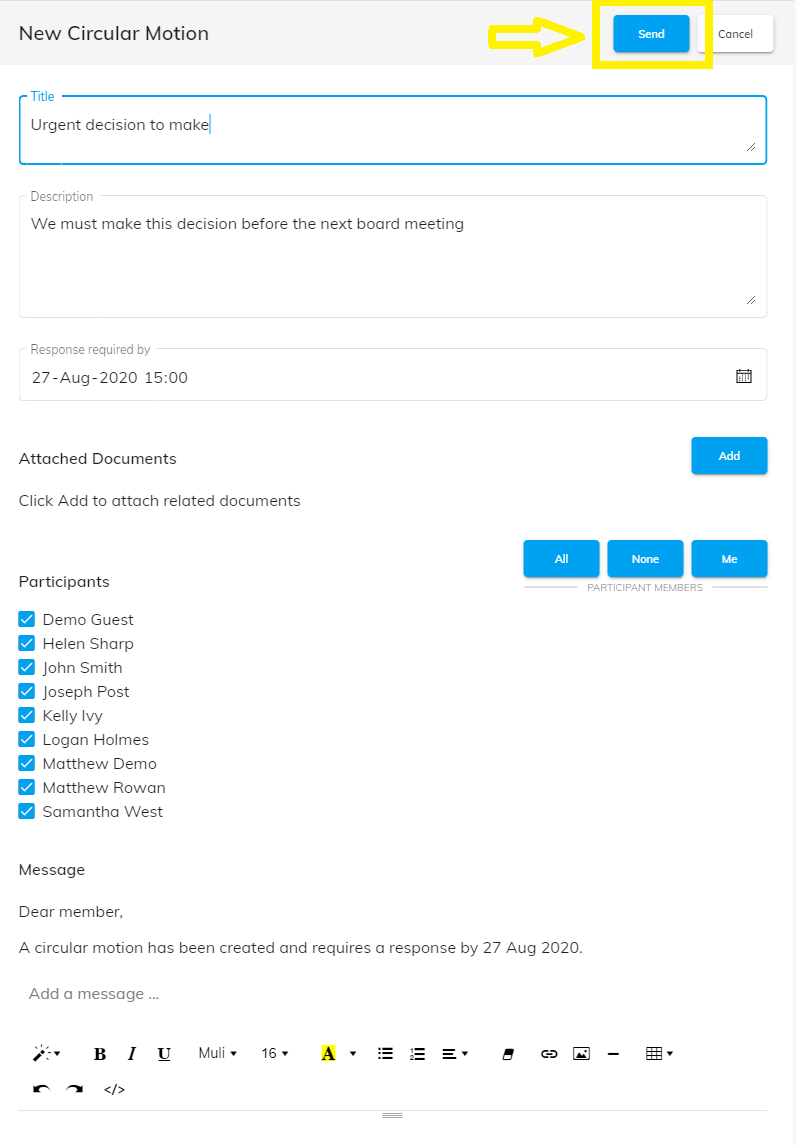Image resolution: width=797 pixels, height=1145 pixels.
Task: Expand the table insert dropdown
Action: point(659,1053)
